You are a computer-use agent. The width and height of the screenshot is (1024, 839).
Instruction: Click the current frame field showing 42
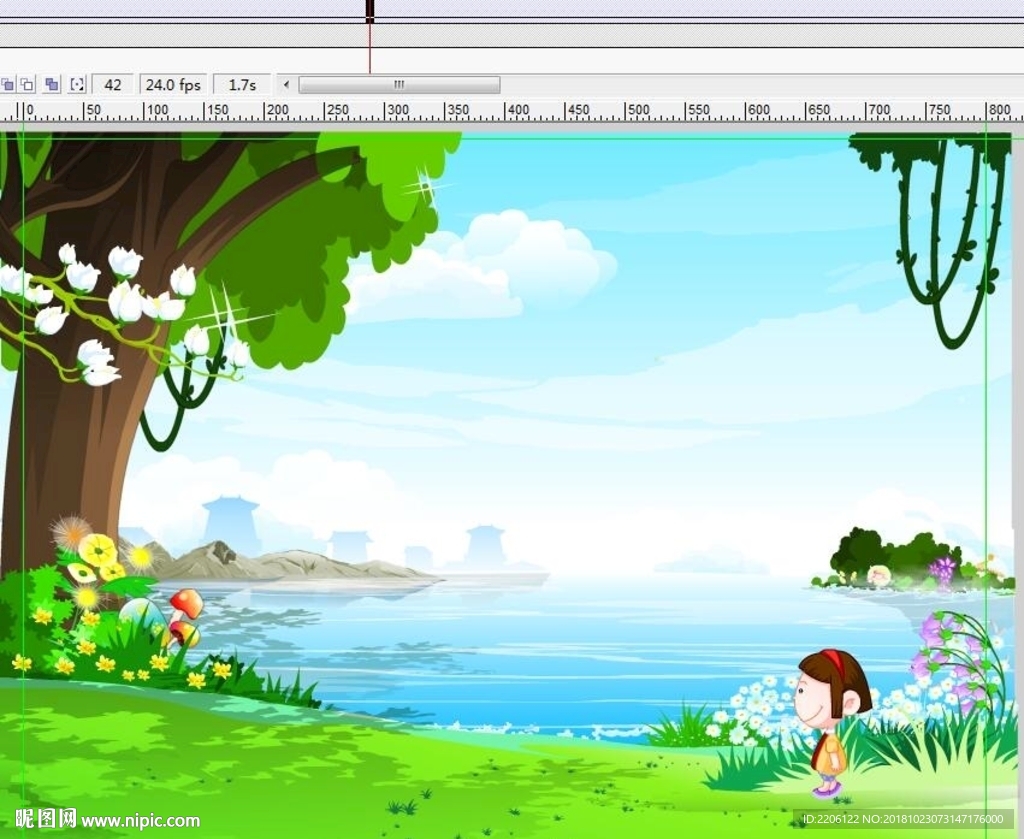click(x=113, y=85)
